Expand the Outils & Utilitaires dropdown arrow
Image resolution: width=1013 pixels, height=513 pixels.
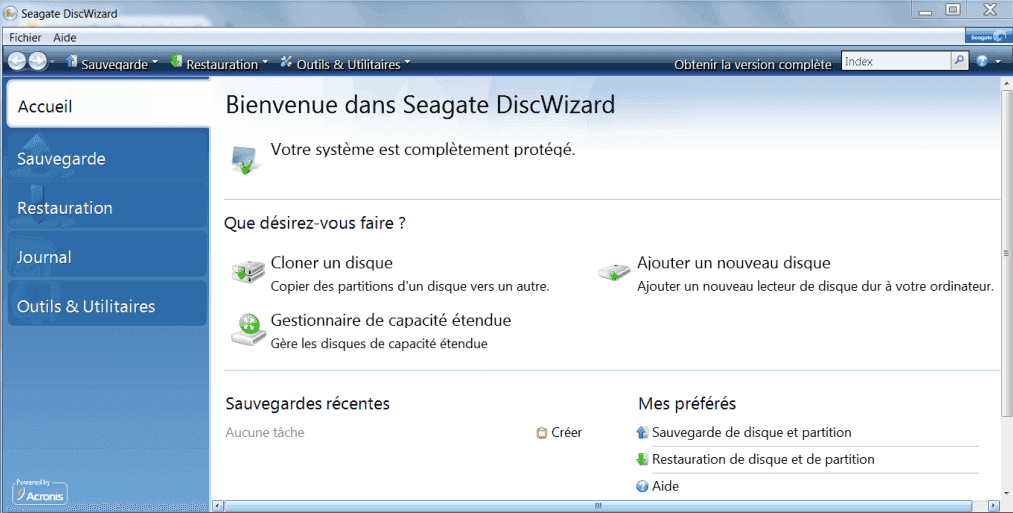(407, 63)
